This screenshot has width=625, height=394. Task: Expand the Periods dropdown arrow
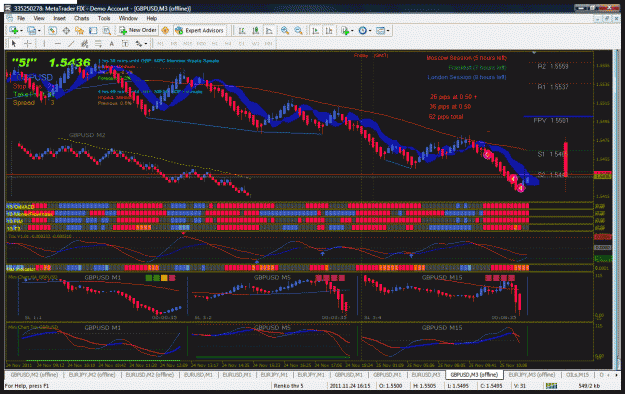(x=370, y=30)
